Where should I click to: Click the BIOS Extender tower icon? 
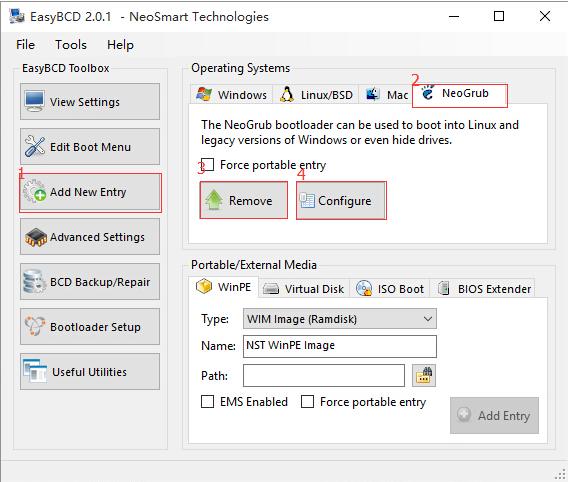[x=443, y=289]
